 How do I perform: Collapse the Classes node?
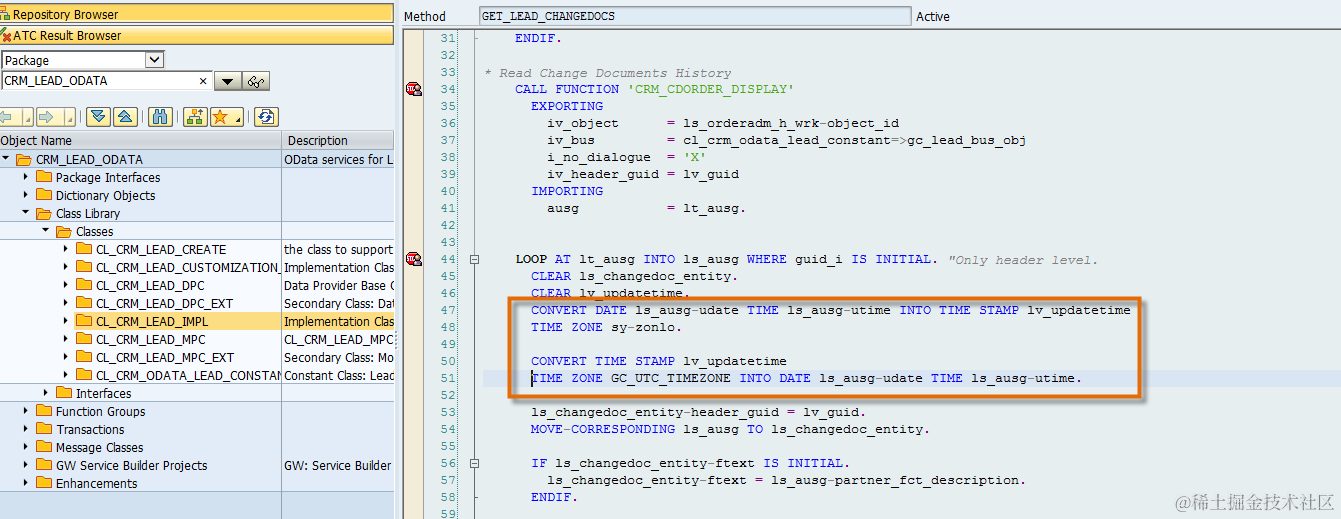46,231
